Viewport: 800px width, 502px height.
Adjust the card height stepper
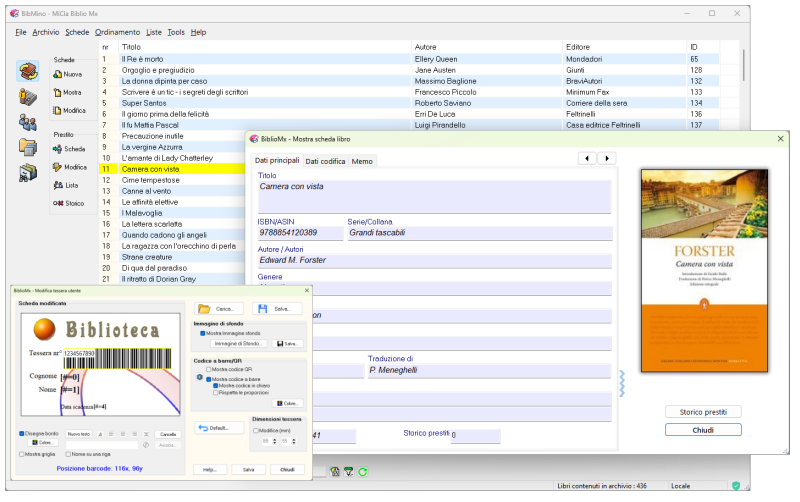point(294,441)
